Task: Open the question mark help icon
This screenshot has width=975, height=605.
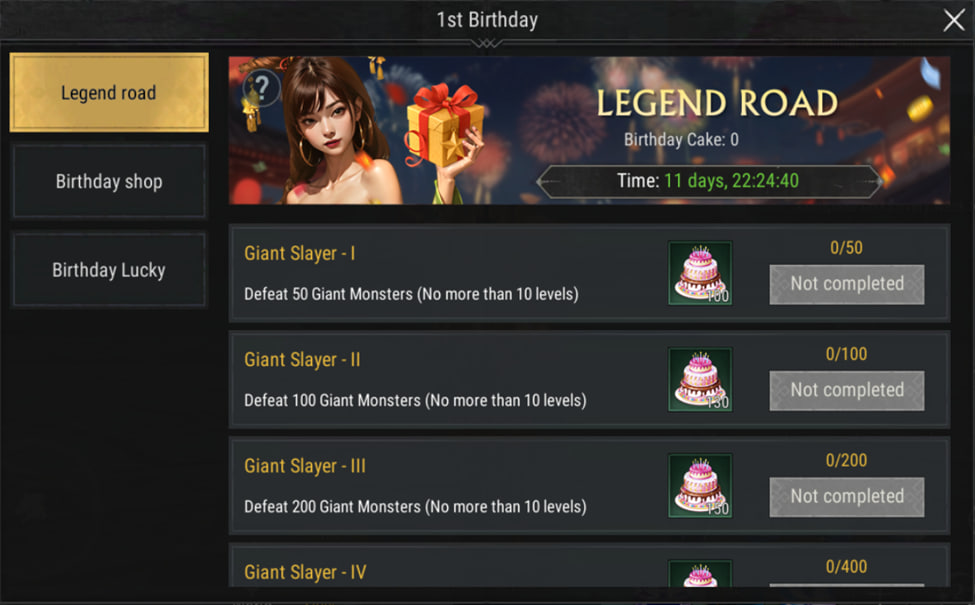Action: coord(262,88)
